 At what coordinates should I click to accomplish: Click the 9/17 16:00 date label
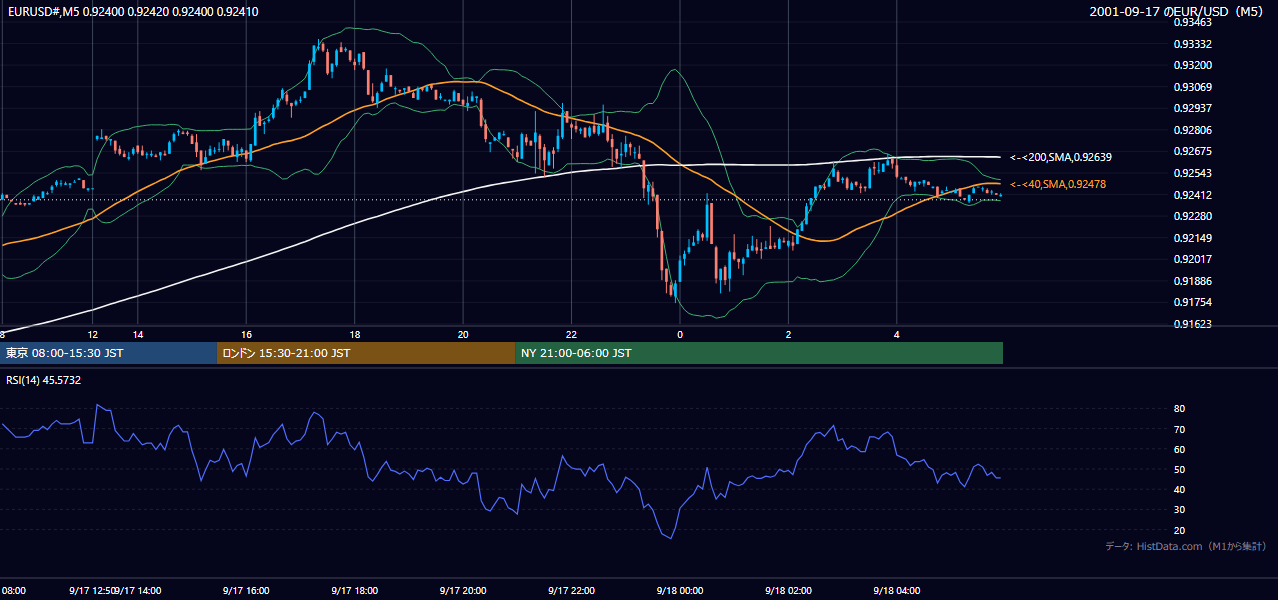click(246, 591)
